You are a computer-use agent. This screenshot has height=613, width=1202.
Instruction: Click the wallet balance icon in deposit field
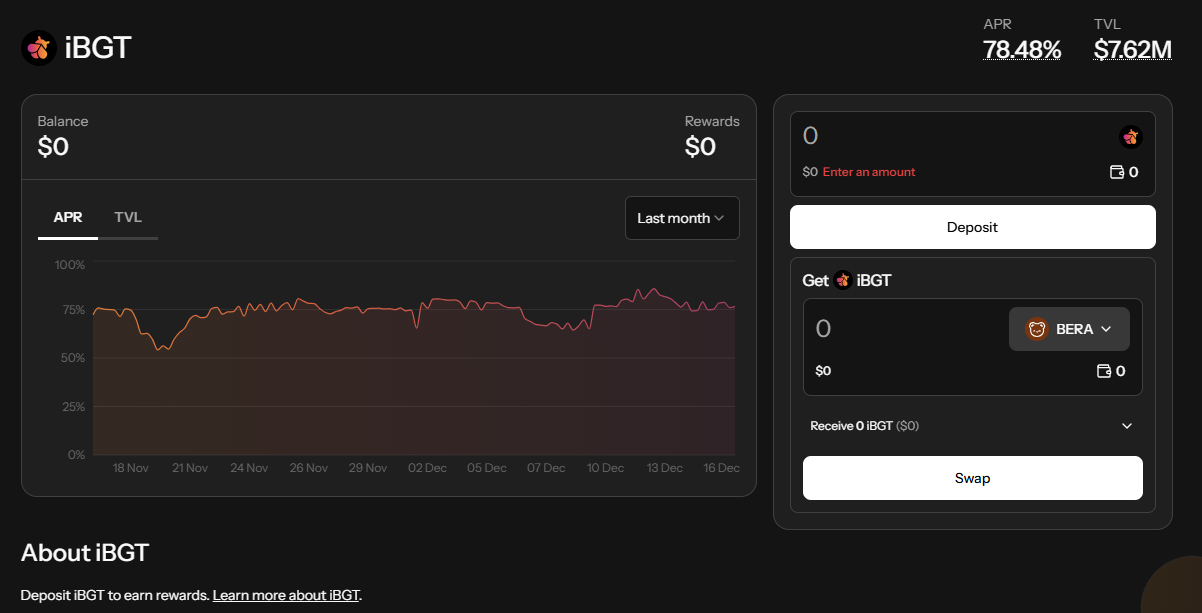click(1117, 172)
